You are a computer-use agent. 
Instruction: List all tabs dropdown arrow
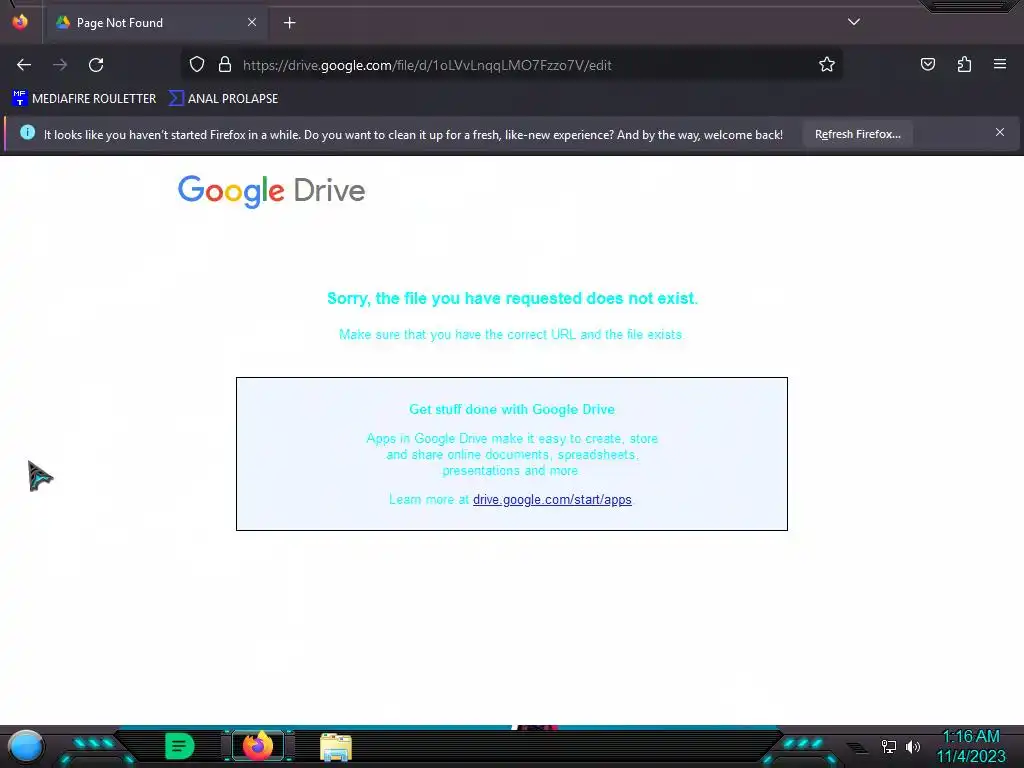coord(854,22)
